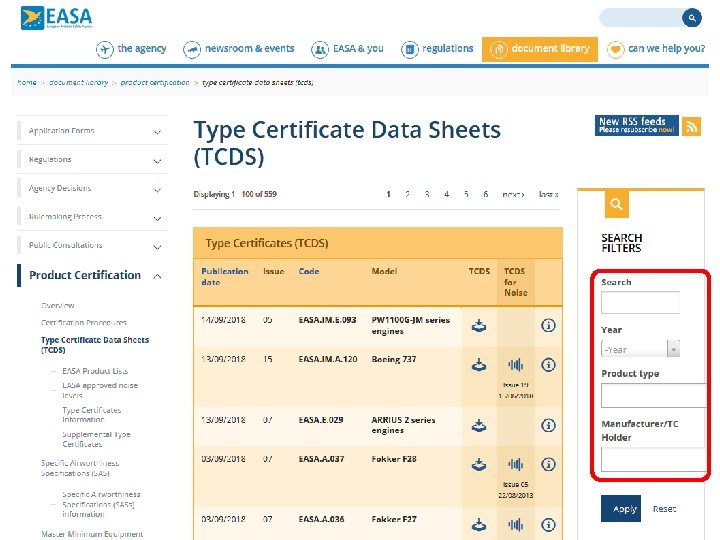Click the Product type field

click(x=653, y=395)
